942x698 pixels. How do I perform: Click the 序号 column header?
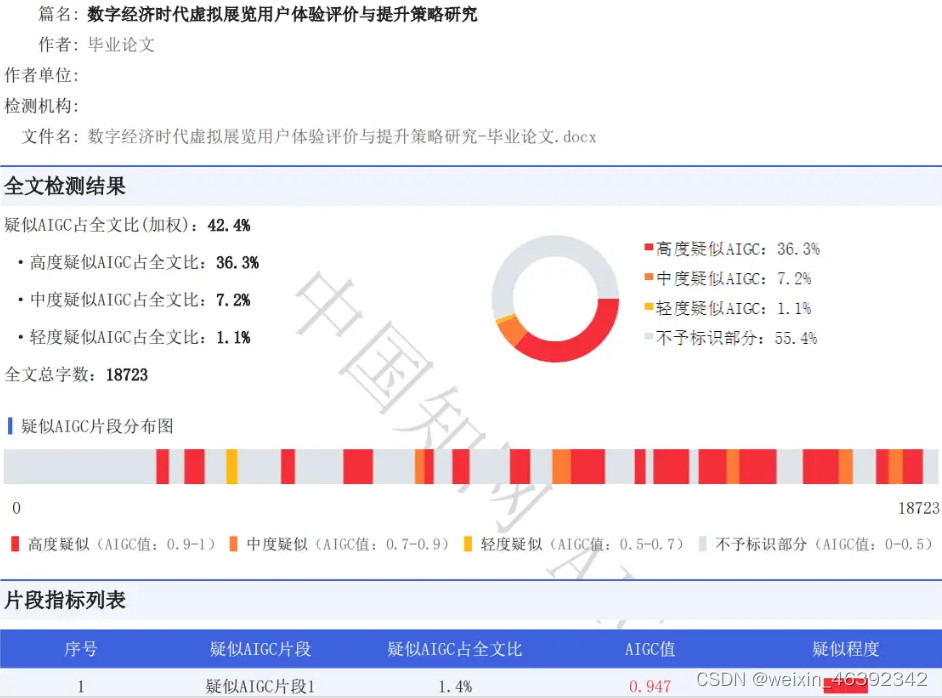[81, 649]
